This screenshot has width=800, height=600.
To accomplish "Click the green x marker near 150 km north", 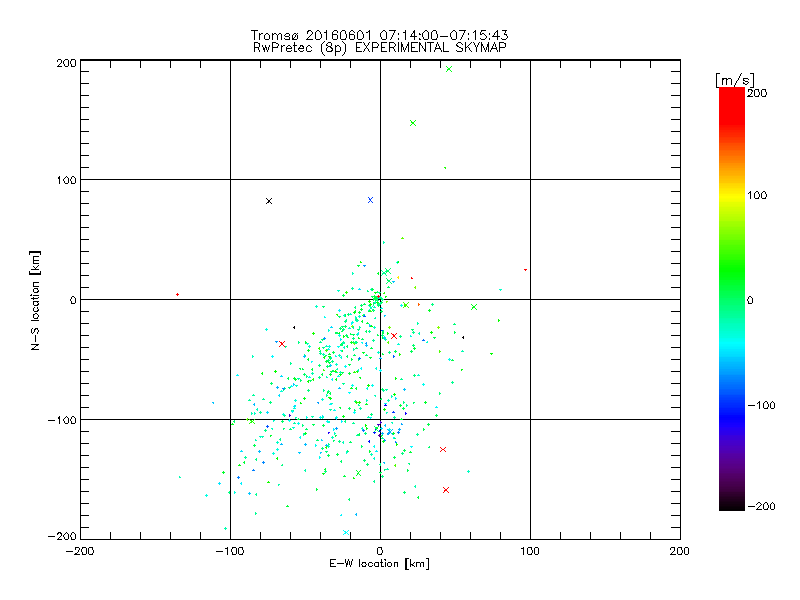I will tap(413, 123).
